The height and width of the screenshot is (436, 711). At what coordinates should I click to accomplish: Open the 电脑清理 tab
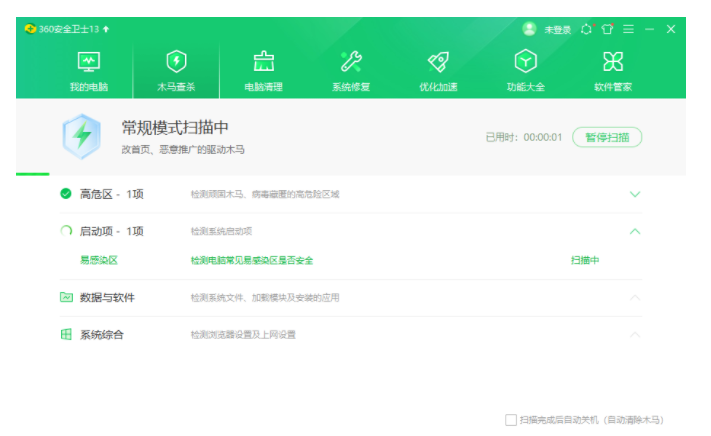[263, 71]
